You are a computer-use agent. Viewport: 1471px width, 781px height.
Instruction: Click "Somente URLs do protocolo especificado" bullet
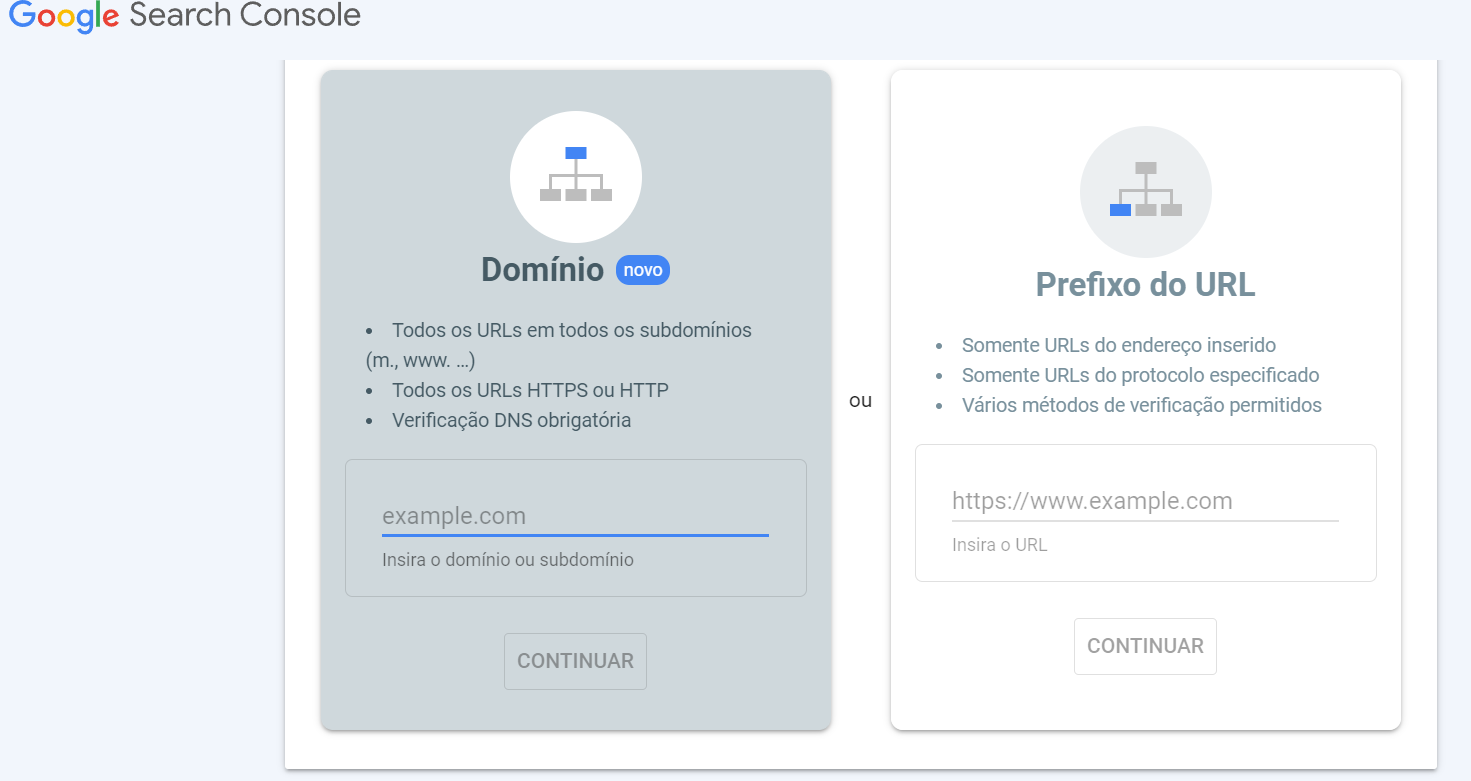tap(1141, 375)
